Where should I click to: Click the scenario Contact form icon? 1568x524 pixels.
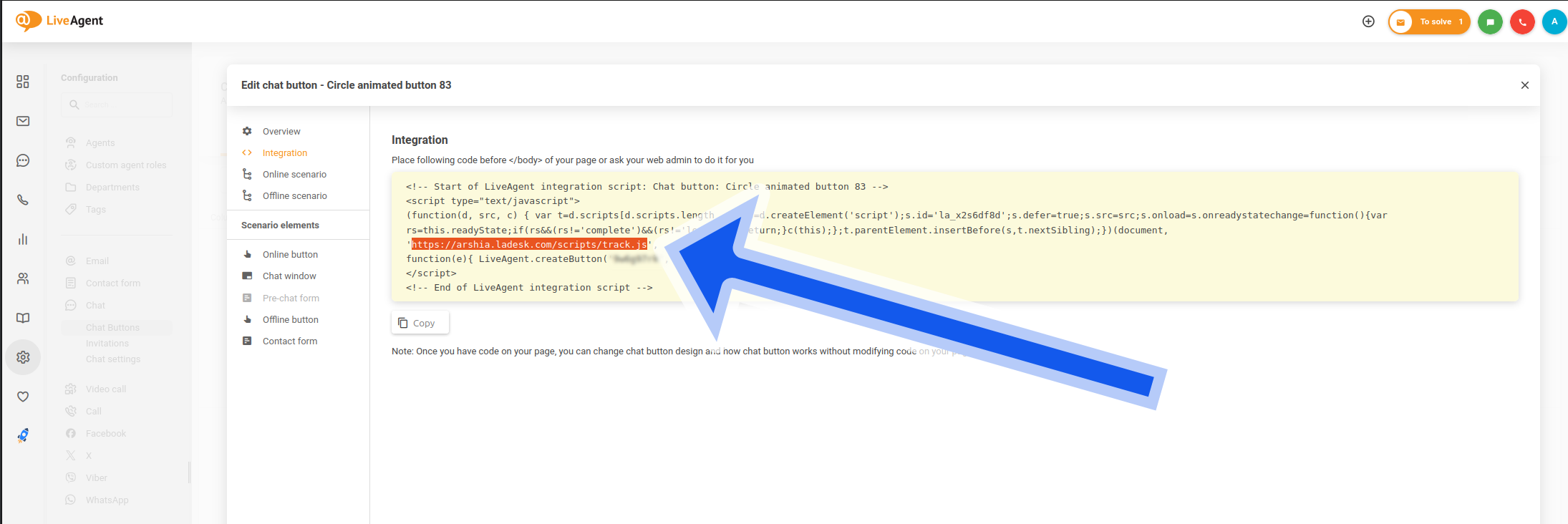click(247, 341)
